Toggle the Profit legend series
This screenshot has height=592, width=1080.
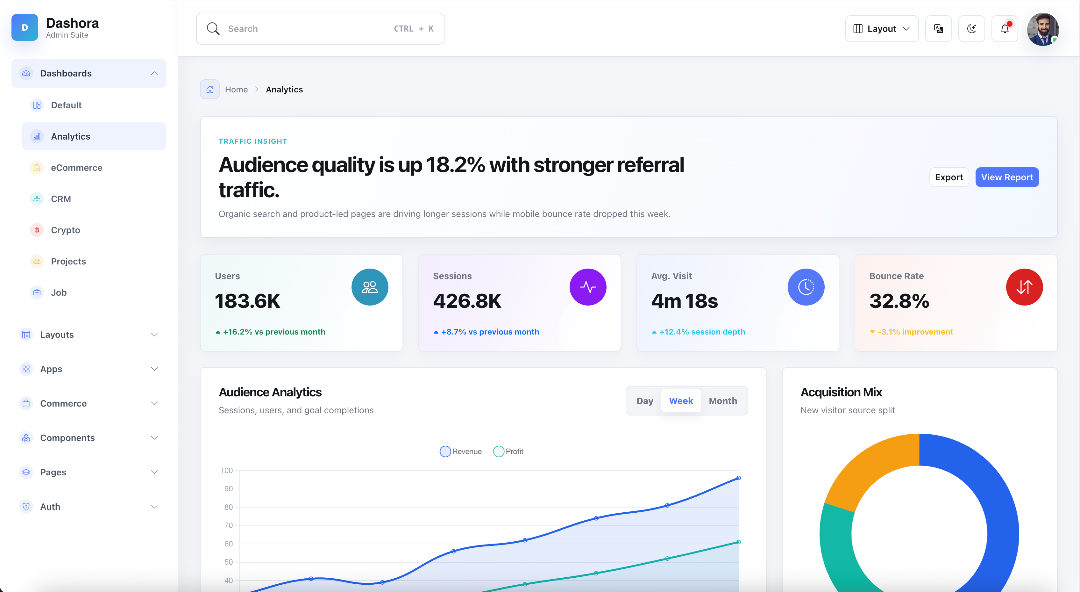pos(508,451)
